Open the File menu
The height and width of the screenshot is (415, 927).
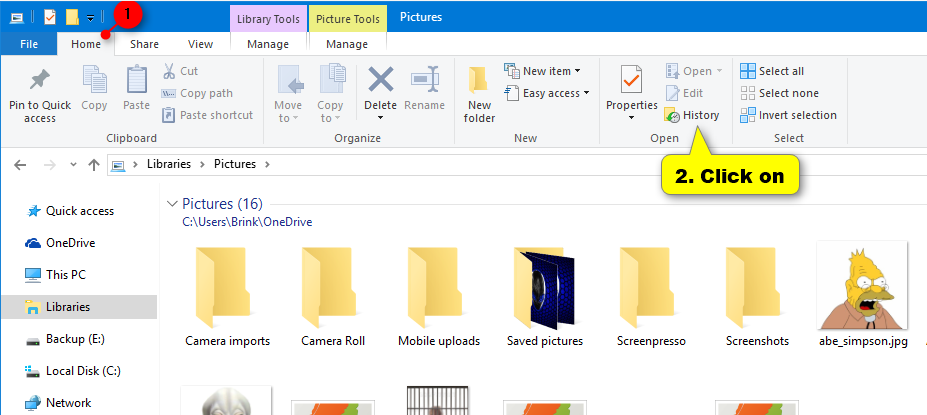(x=28, y=44)
